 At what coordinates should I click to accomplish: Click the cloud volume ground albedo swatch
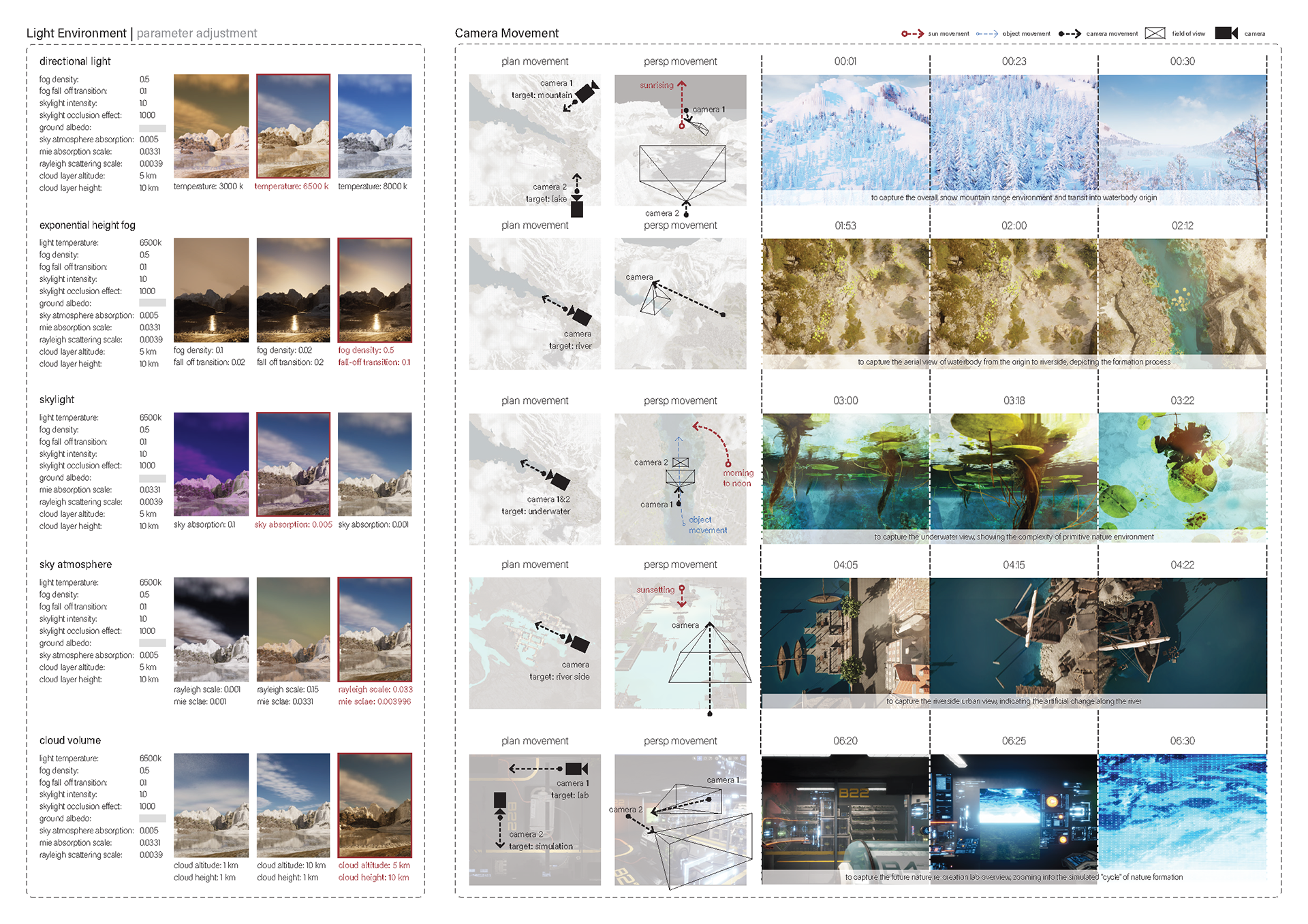coord(153,818)
